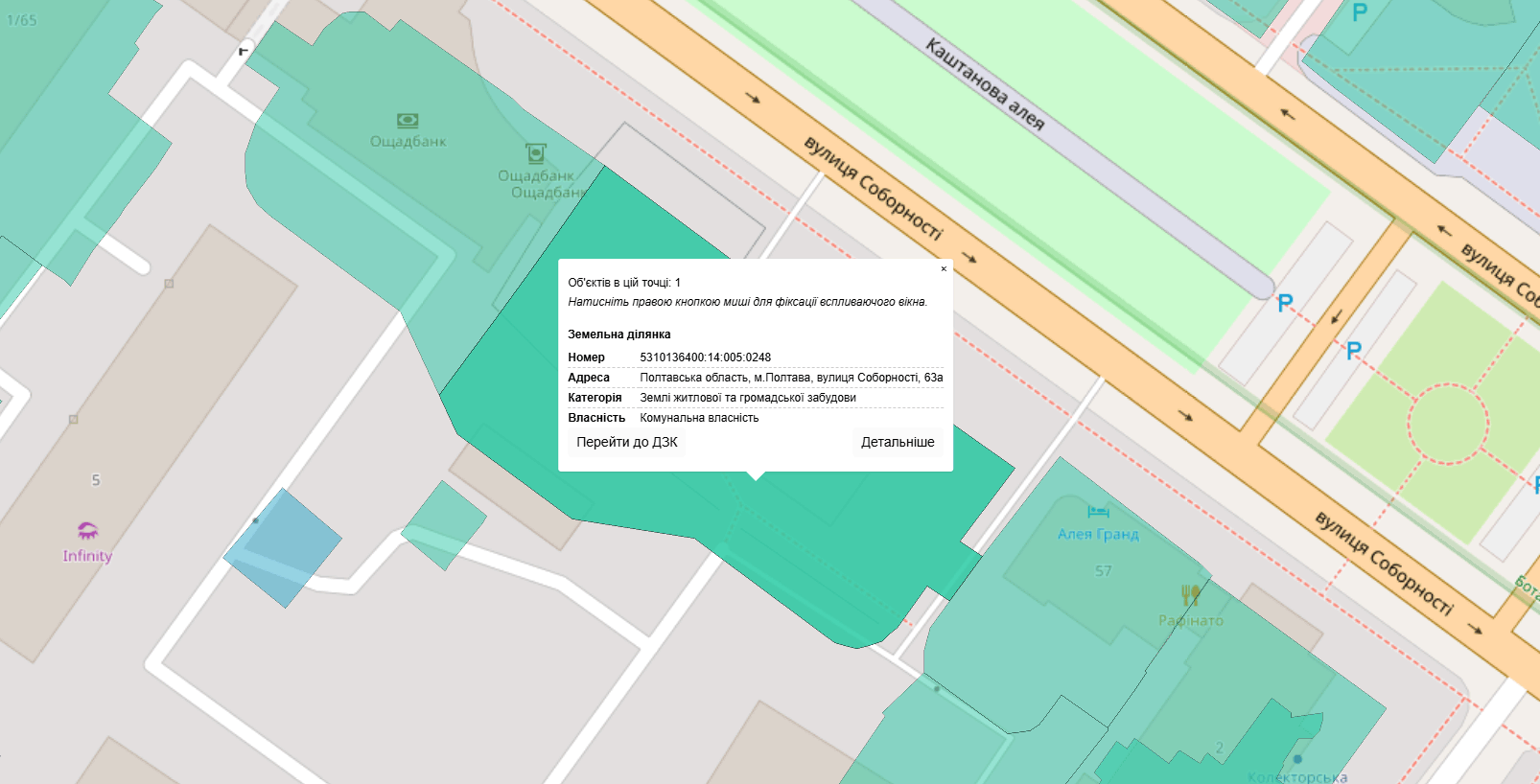The height and width of the screenshot is (784, 1540).
Task: Click the Infinity beauty salon icon
Action: (x=87, y=531)
